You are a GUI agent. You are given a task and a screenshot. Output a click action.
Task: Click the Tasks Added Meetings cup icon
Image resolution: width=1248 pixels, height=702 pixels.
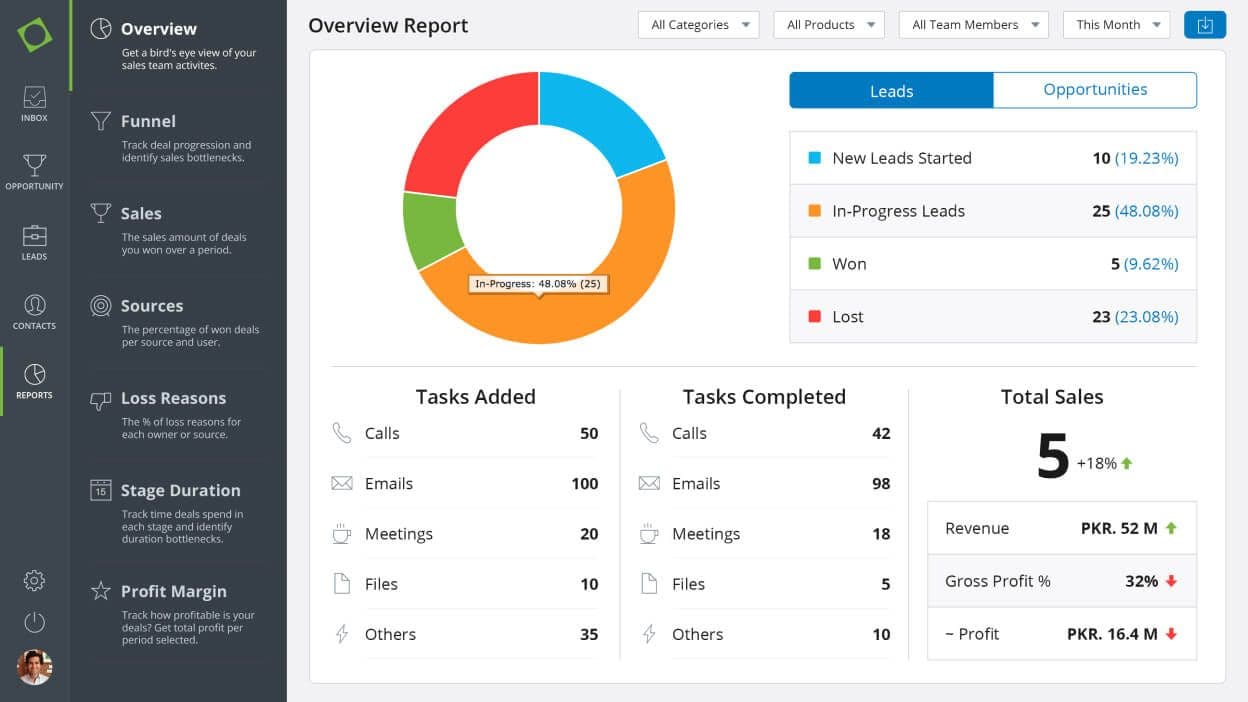pyautogui.click(x=342, y=533)
